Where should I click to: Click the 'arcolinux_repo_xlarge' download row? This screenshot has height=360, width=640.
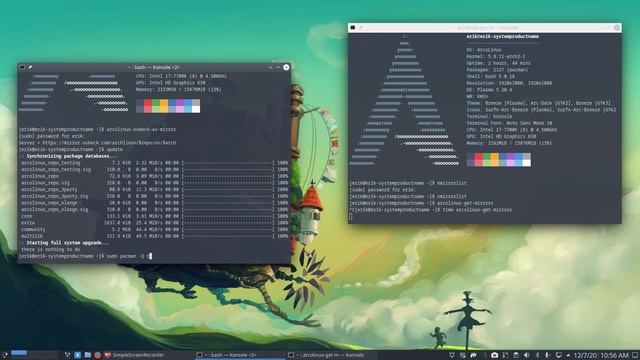(154, 203)
